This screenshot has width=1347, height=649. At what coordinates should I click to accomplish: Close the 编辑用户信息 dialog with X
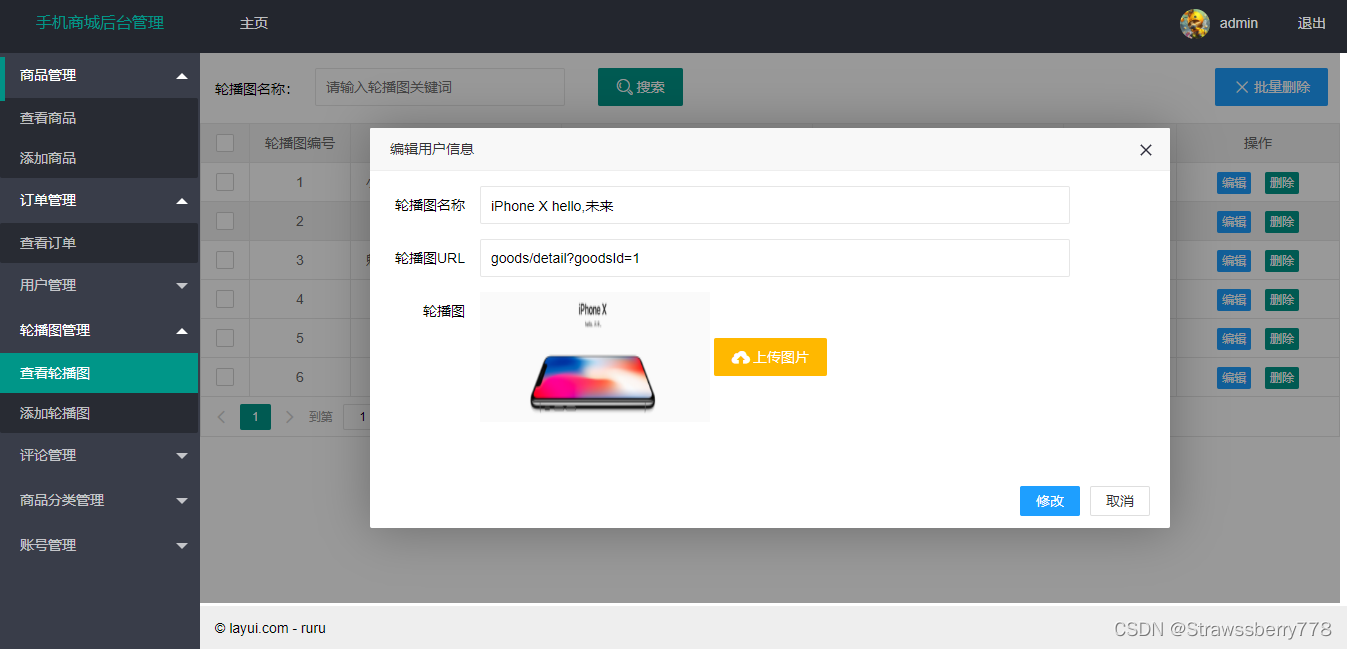[1146, 150]
